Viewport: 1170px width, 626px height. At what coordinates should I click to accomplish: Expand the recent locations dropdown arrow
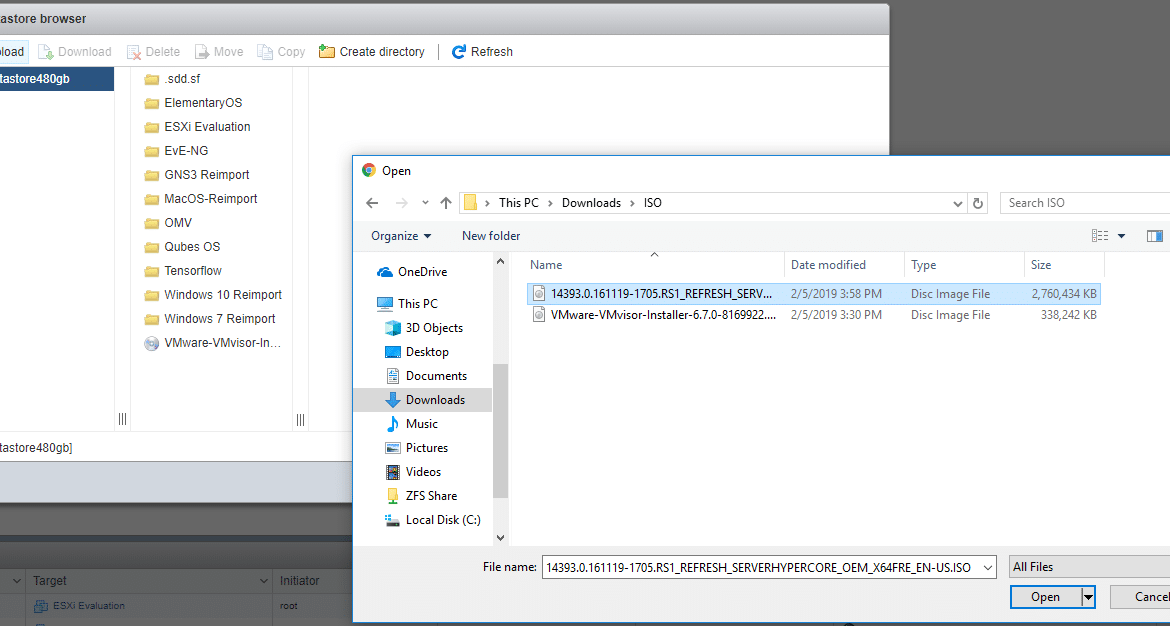[x=425, y=203]
